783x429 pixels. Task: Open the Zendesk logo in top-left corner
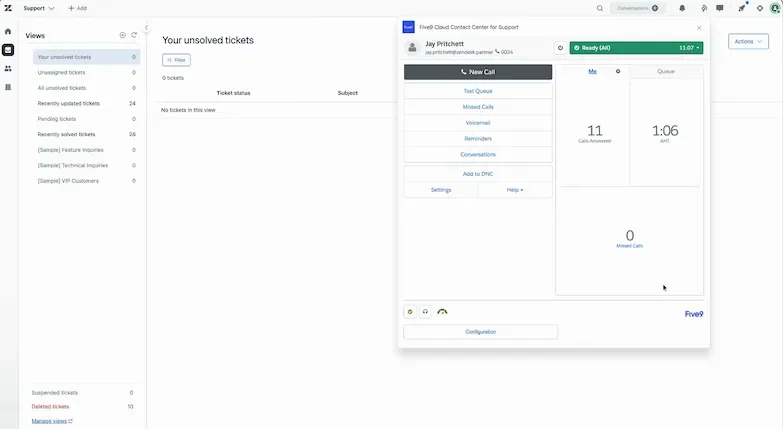8,8
